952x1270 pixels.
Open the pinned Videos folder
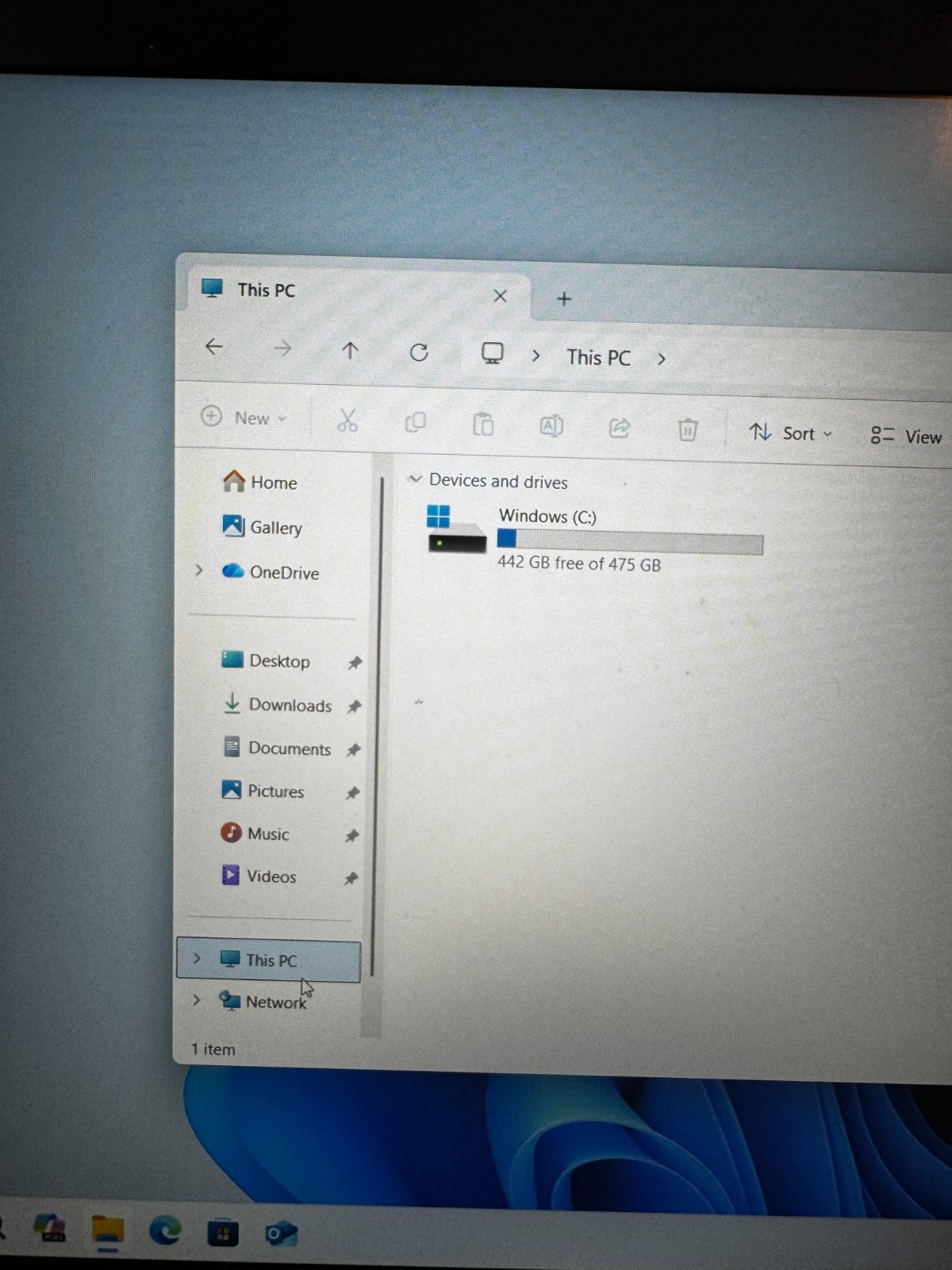click(259, 876)
